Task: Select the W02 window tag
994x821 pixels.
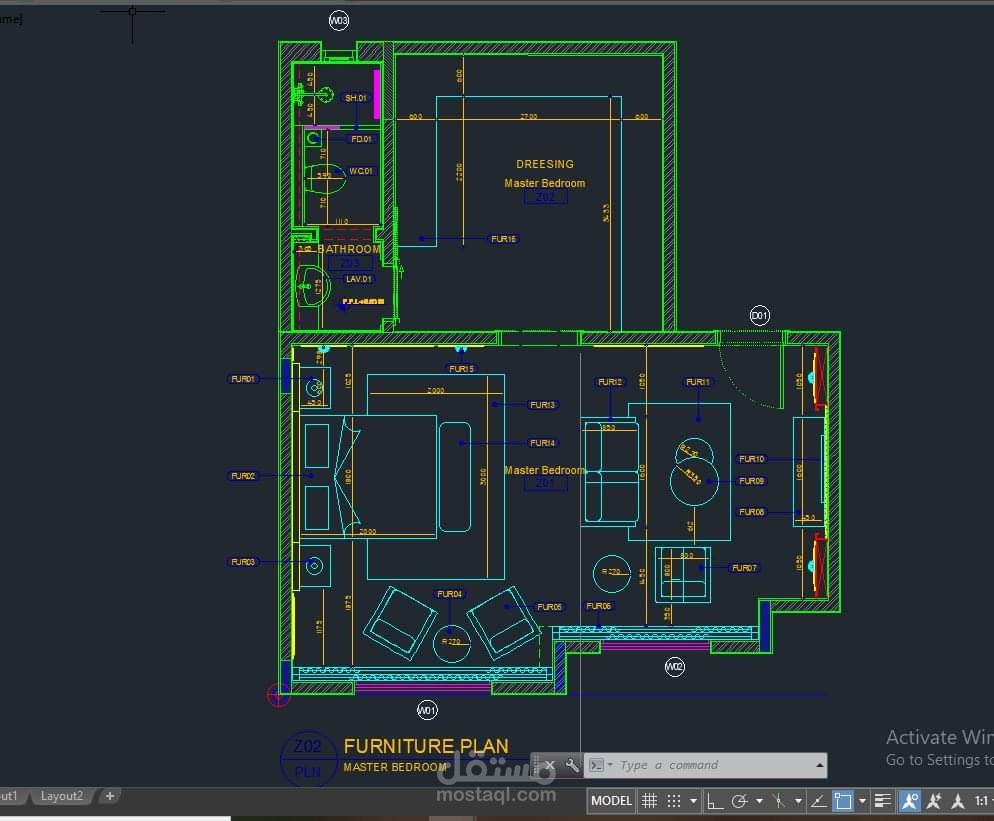Action: [674, 666]
